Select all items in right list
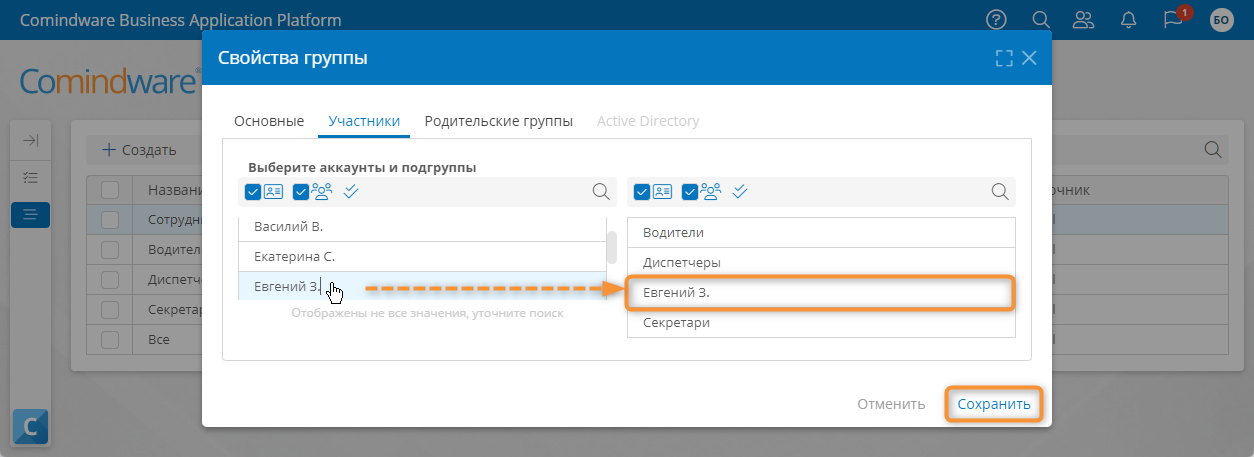 (x=740, y=191)
